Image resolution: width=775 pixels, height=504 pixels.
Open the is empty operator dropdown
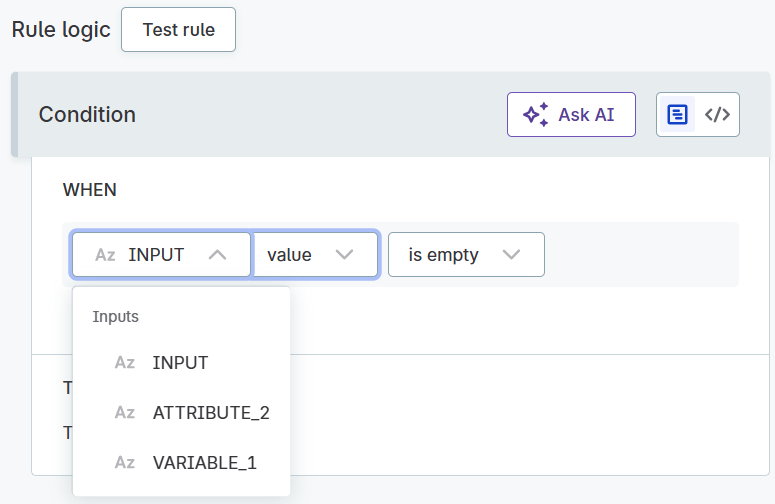tap(466, 255)
